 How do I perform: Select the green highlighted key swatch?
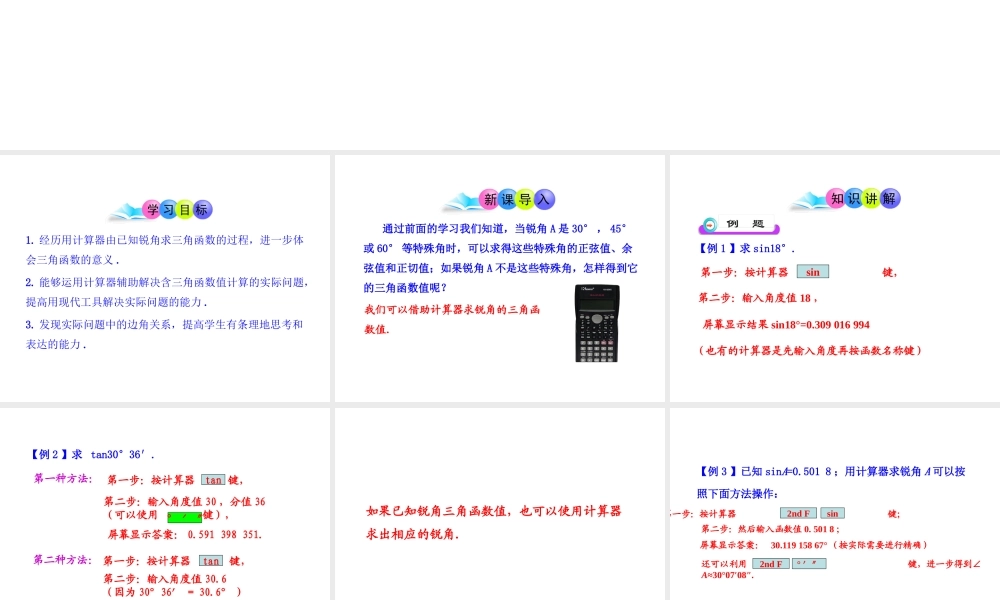tap(185, 517)
